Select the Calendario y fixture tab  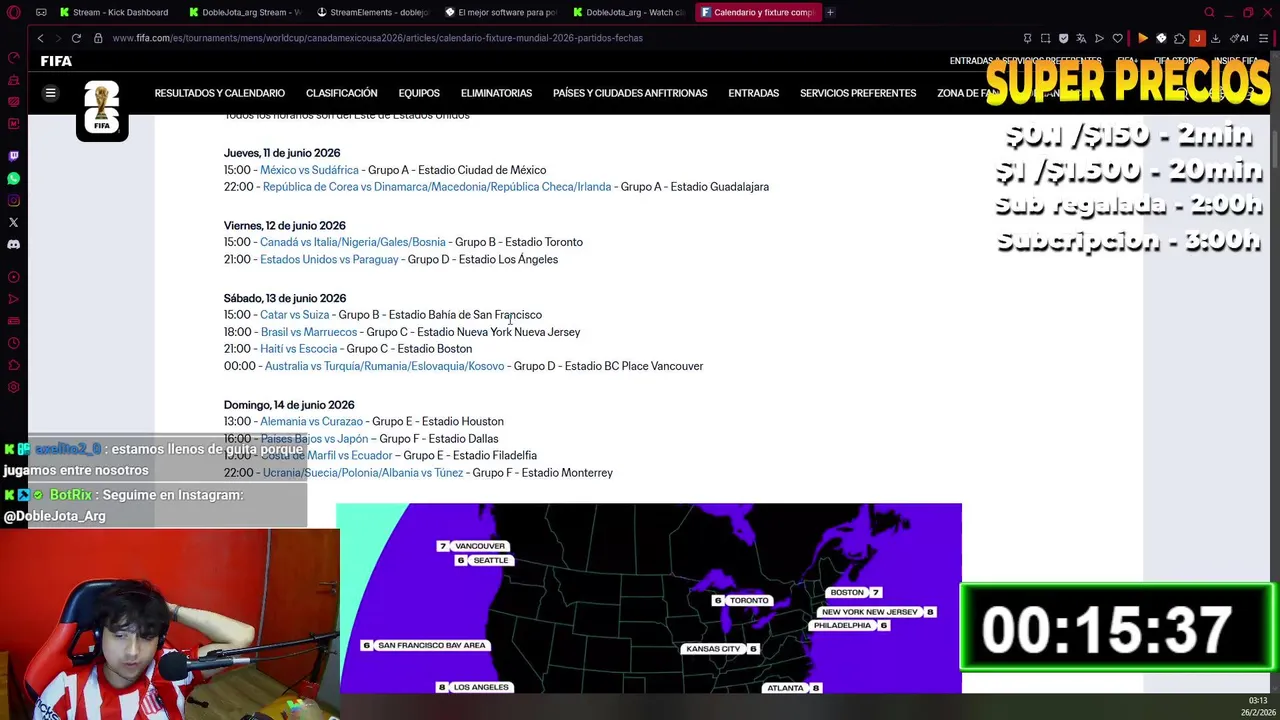(x=759, y=12)
